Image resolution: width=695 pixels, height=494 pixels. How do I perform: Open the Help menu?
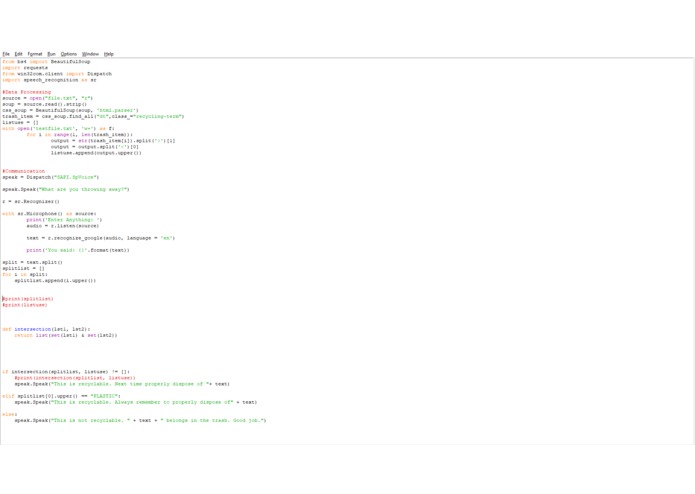(109, 54)
